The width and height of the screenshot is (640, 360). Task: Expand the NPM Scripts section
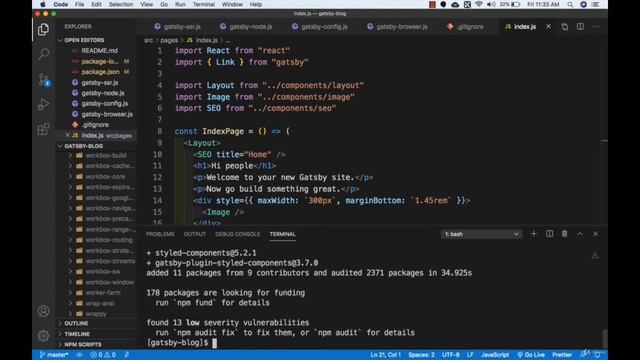82,344
